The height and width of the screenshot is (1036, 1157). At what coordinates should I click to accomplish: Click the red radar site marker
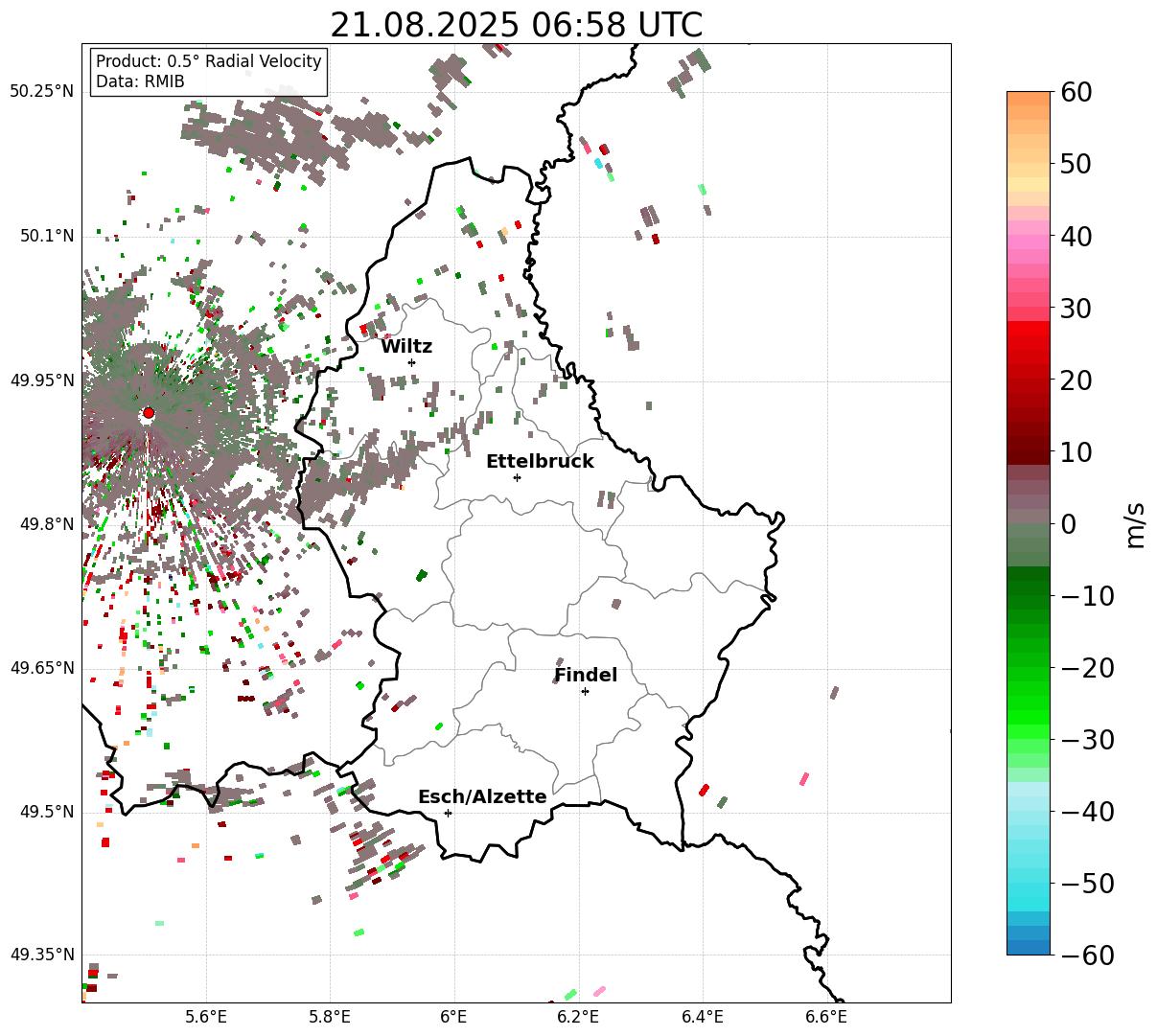click(x=149, y=413)
